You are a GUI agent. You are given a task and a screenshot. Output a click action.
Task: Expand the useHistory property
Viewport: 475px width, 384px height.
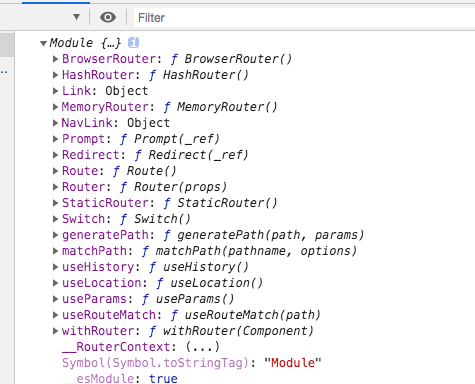(x=55, y=267)
